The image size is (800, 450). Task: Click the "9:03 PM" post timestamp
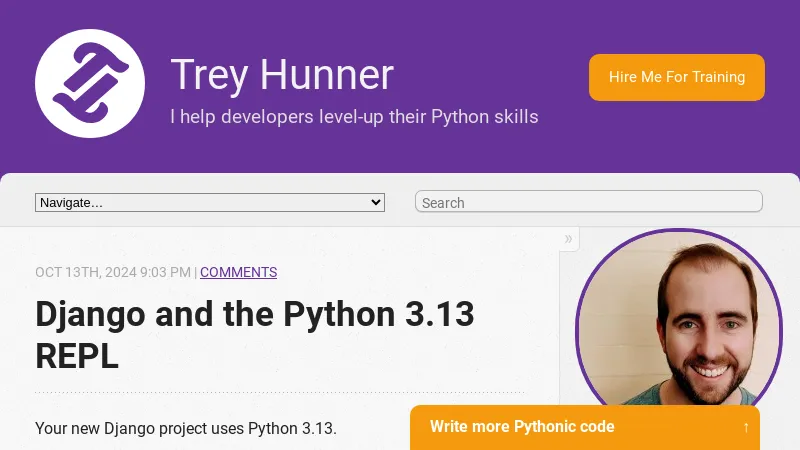165,272
